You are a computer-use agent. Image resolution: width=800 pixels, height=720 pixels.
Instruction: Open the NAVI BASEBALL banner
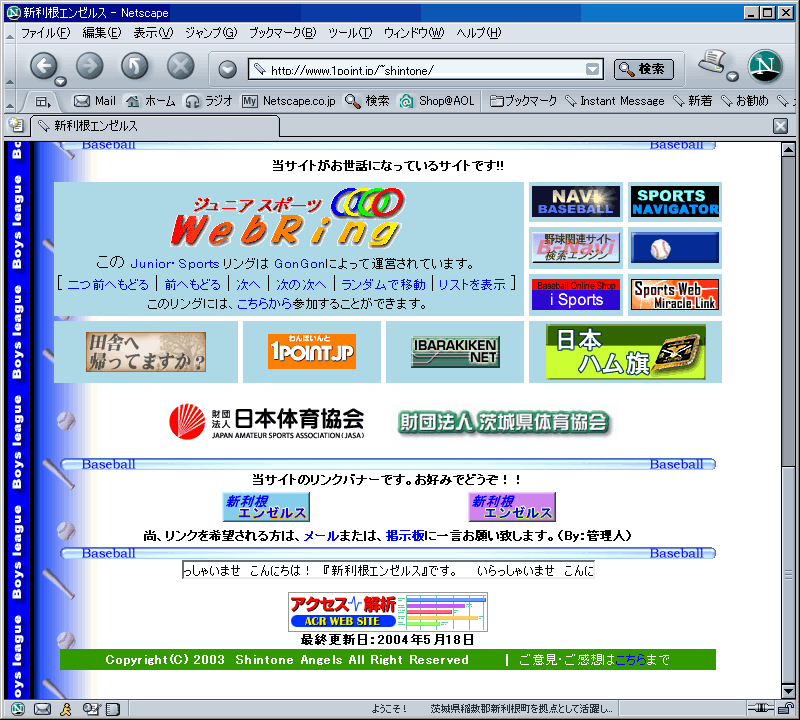pyautogui.click(x=576, y=202)
